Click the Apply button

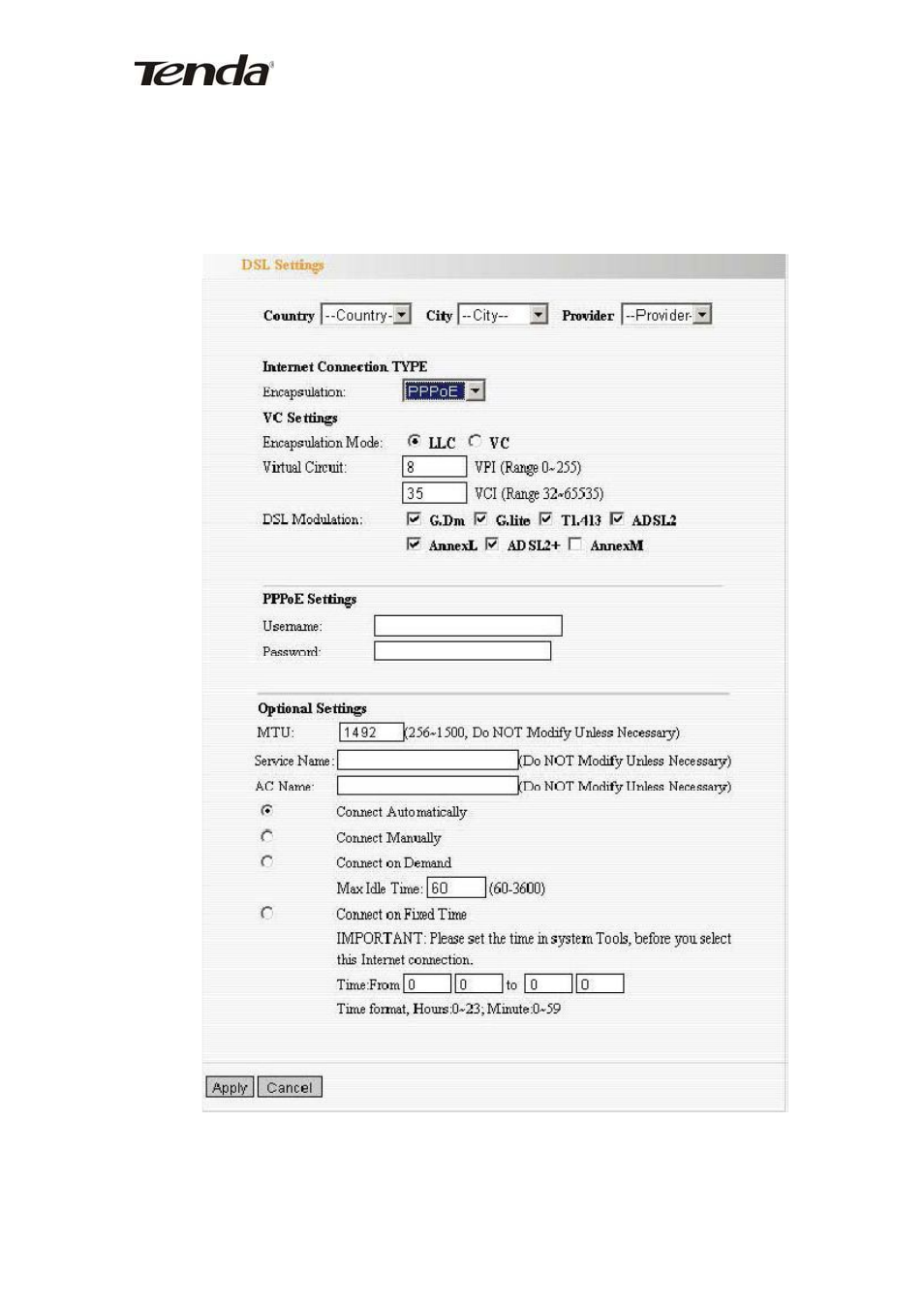230,1087
